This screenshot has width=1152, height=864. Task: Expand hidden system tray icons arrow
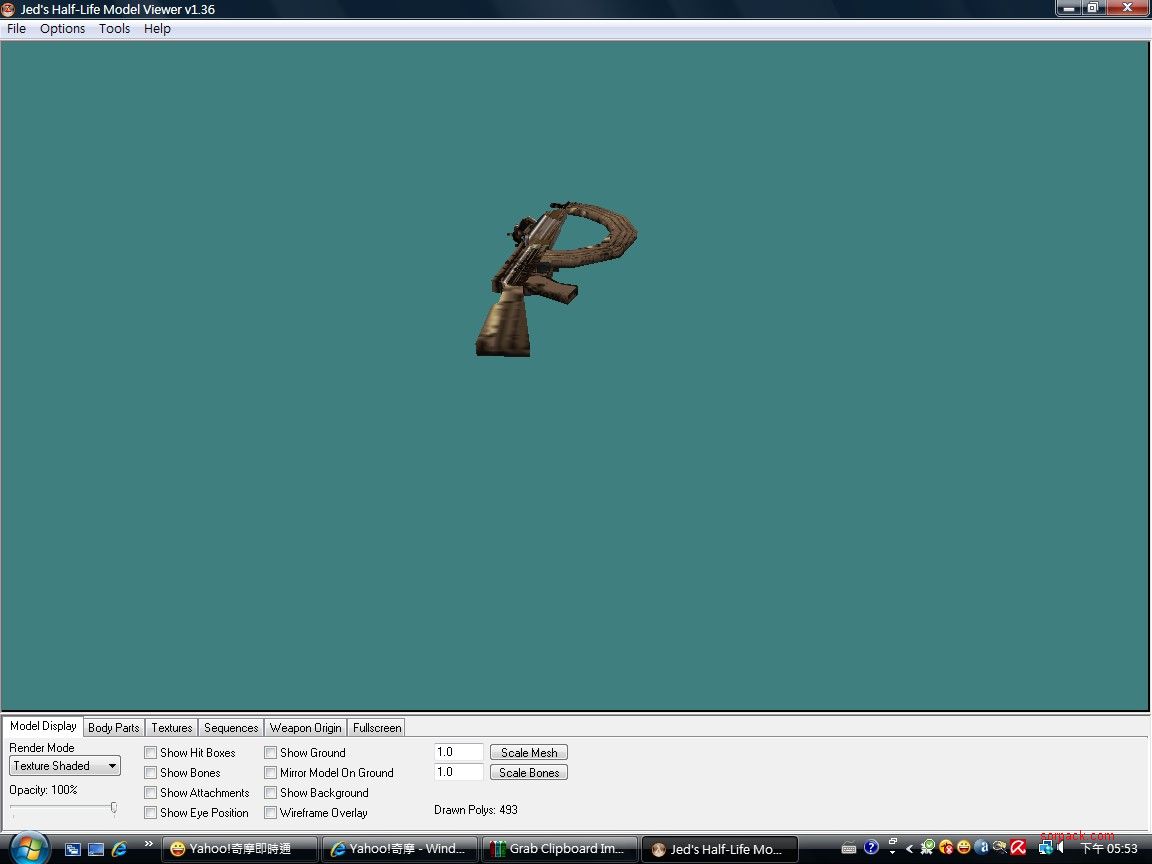coord(909,849)
